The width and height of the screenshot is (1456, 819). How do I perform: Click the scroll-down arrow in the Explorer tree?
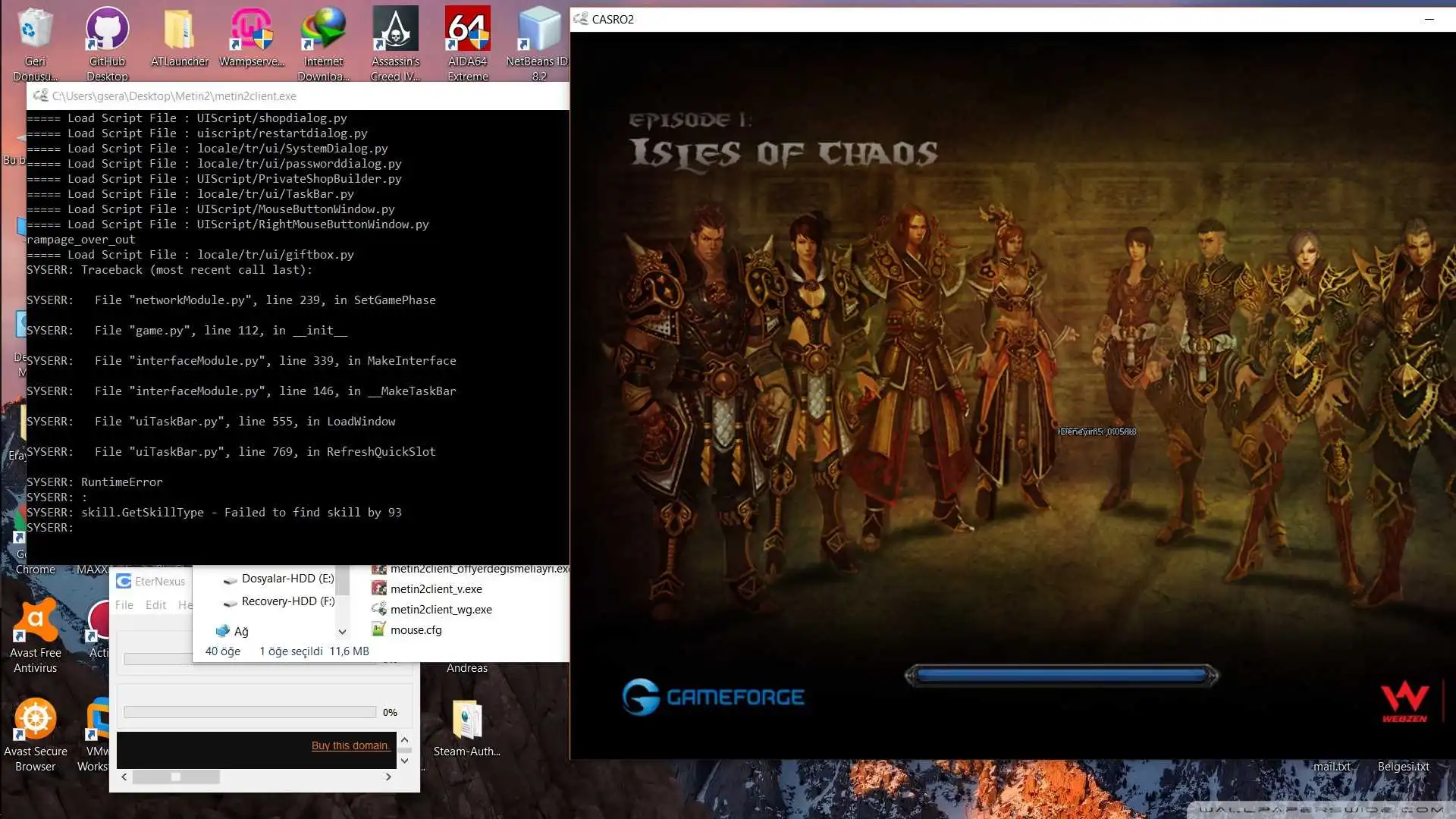342,631
